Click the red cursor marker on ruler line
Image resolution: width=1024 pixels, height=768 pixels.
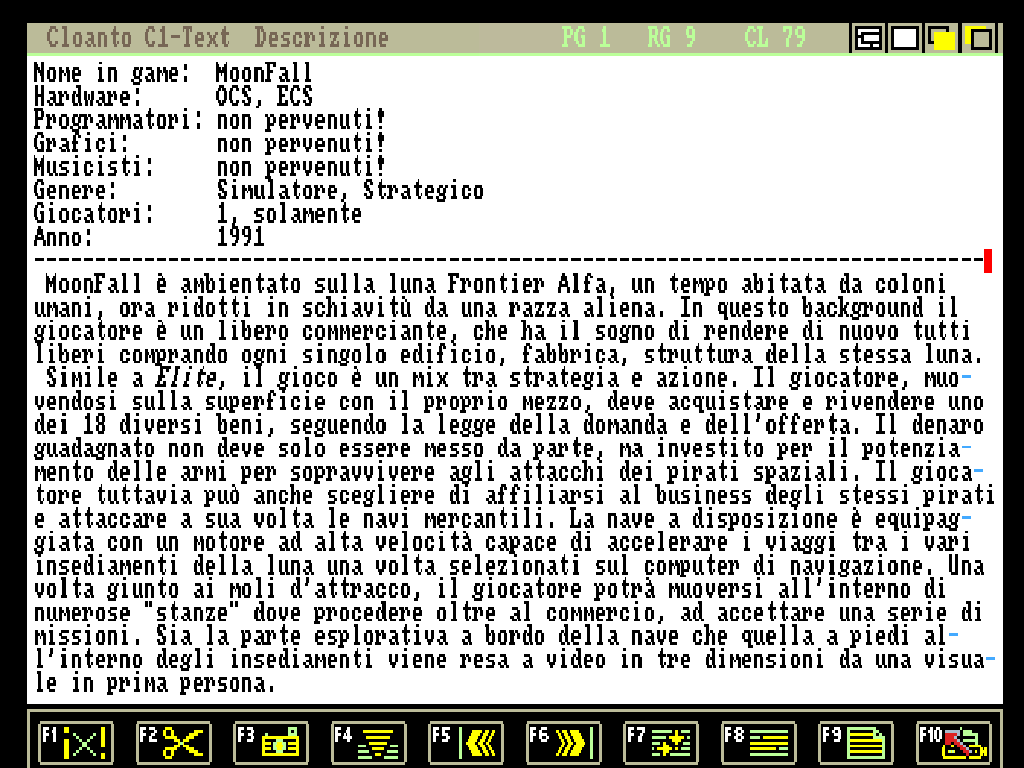(x=988, y=261)
